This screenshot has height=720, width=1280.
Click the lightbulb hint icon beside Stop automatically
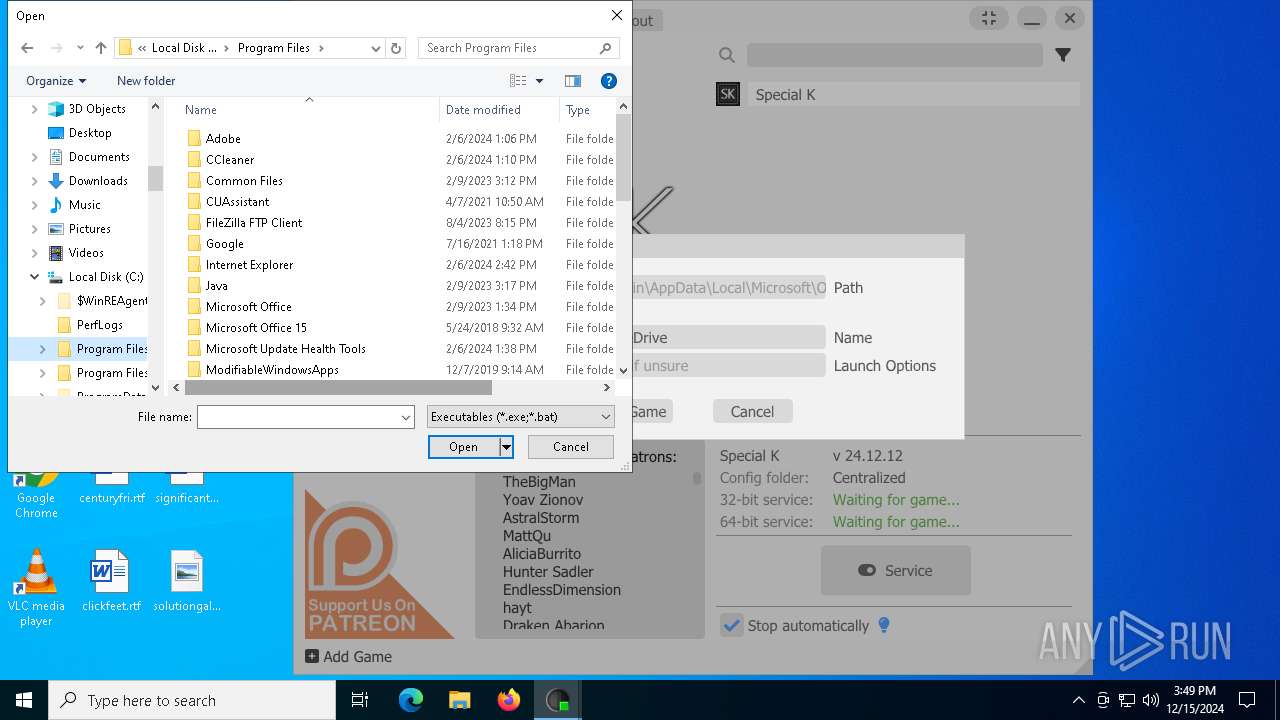(x=884, y=625)
